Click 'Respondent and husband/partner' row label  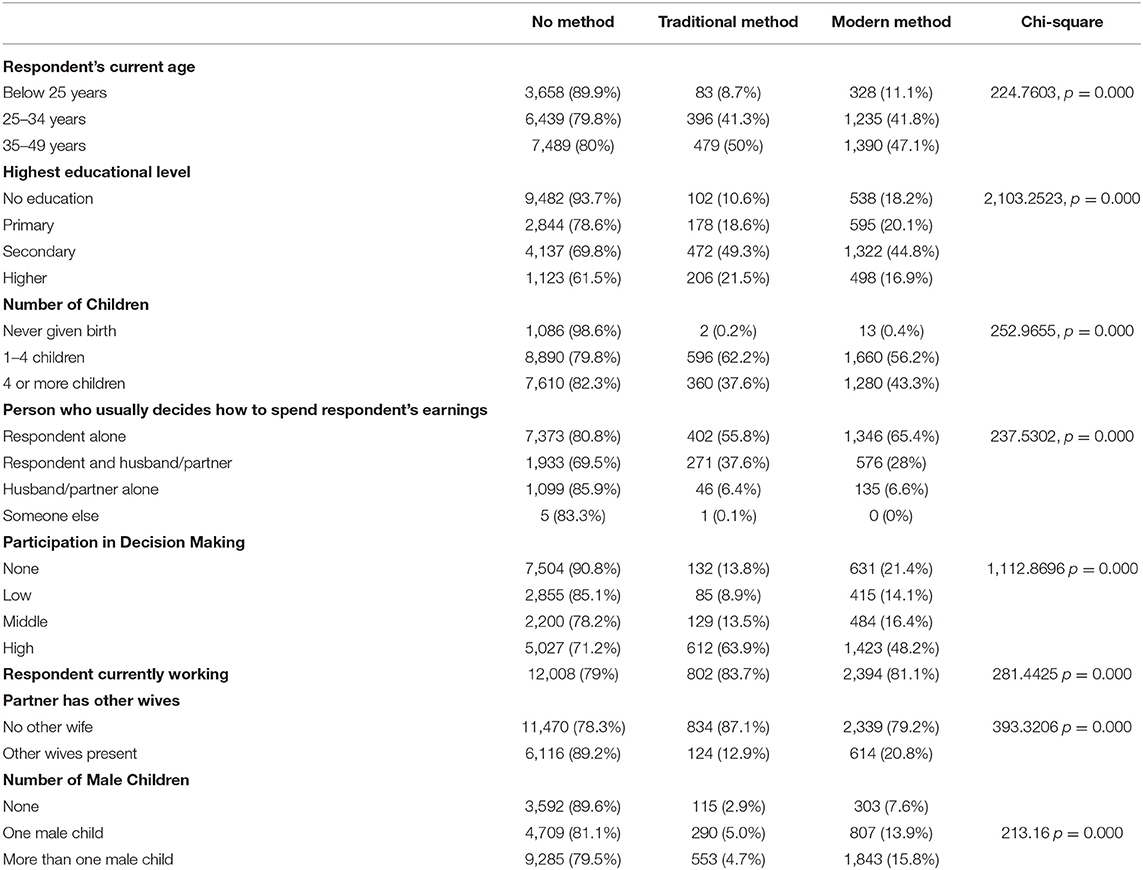117,463
